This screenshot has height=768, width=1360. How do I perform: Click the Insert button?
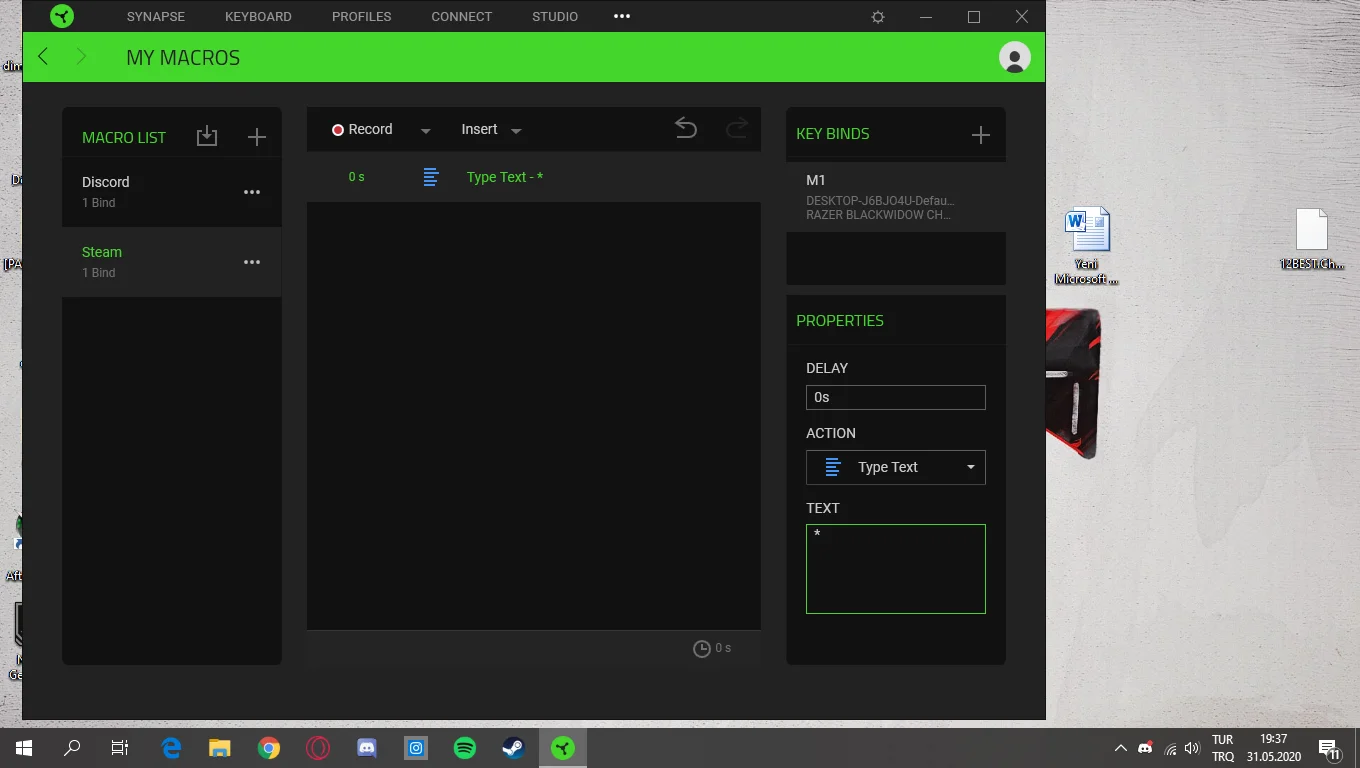click(x=479, y=129)
